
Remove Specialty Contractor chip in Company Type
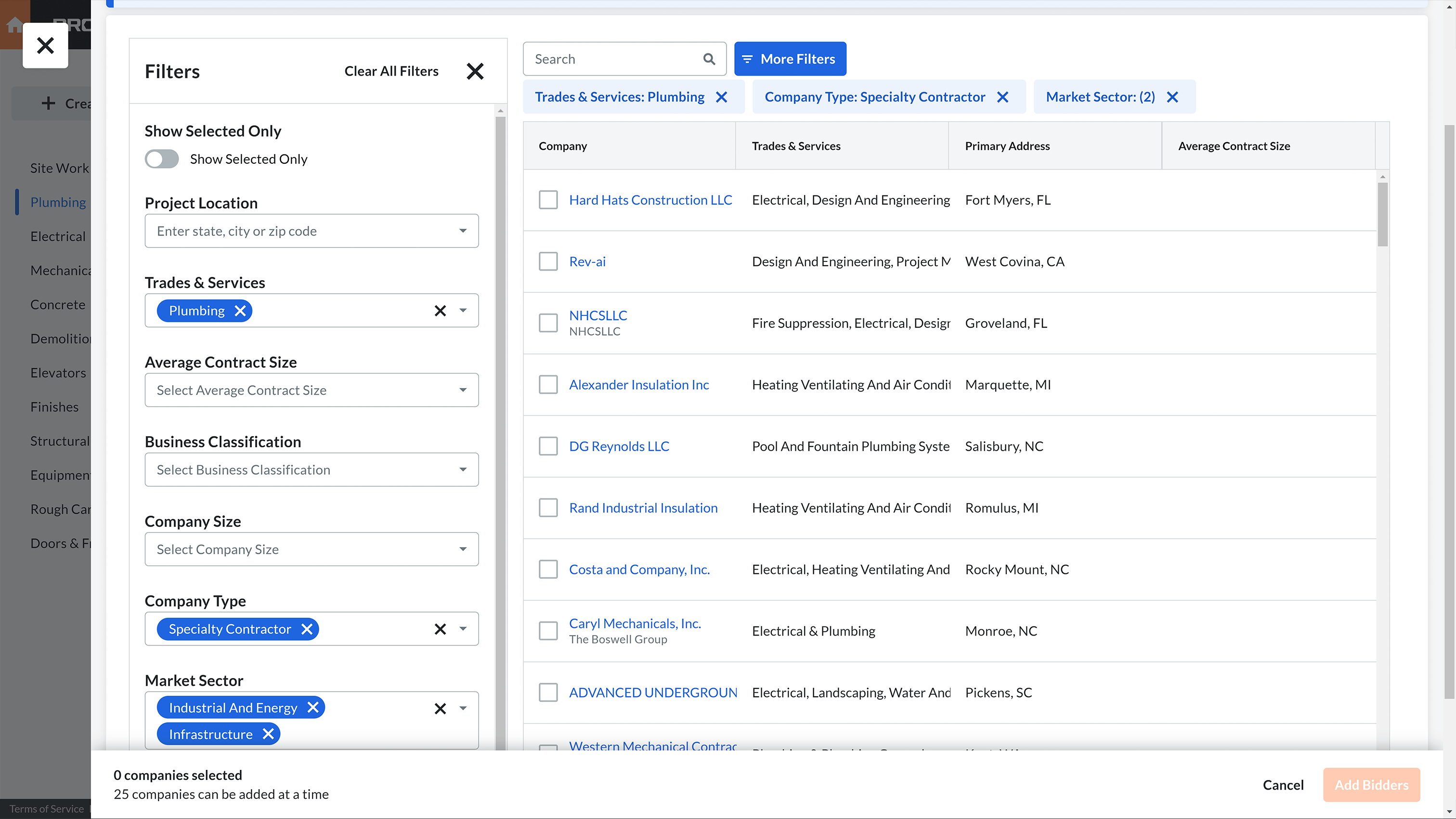pyautogui.click(x=307, y=629)
